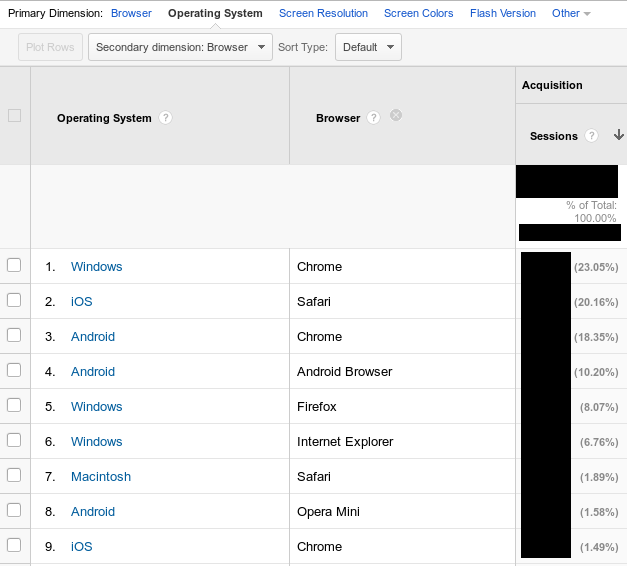Open Windows link in row 5
The width and height of the screenshot is (627, 566).
coord(96,406)
